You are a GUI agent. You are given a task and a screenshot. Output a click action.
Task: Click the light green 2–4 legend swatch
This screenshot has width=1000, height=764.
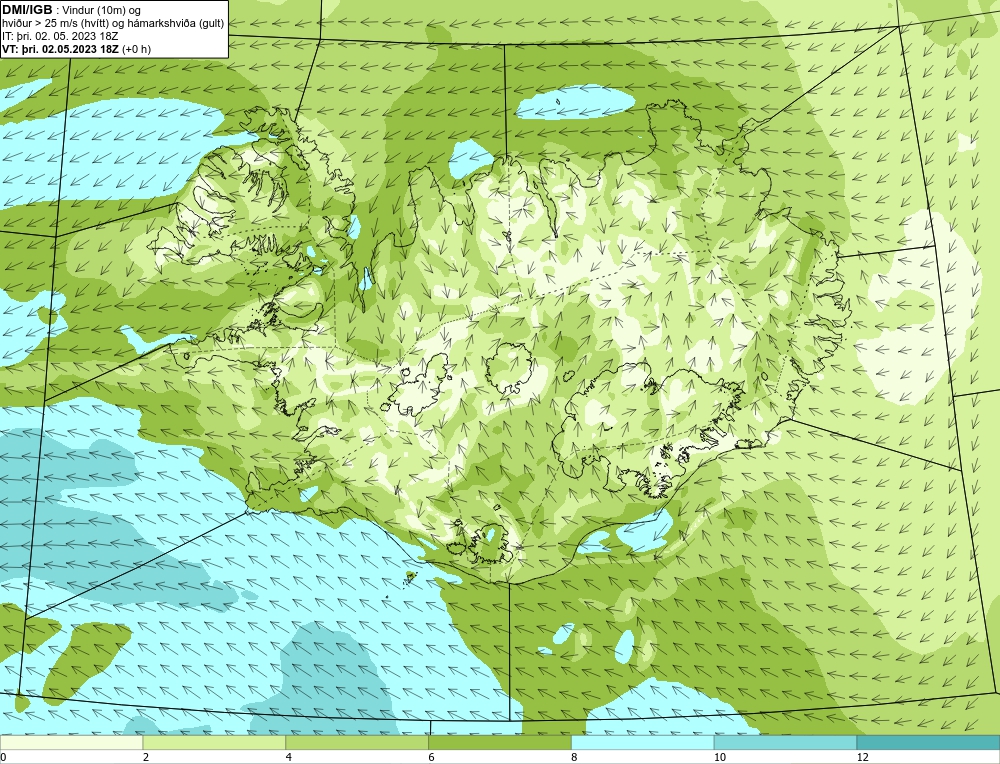[x=214, y=743]
